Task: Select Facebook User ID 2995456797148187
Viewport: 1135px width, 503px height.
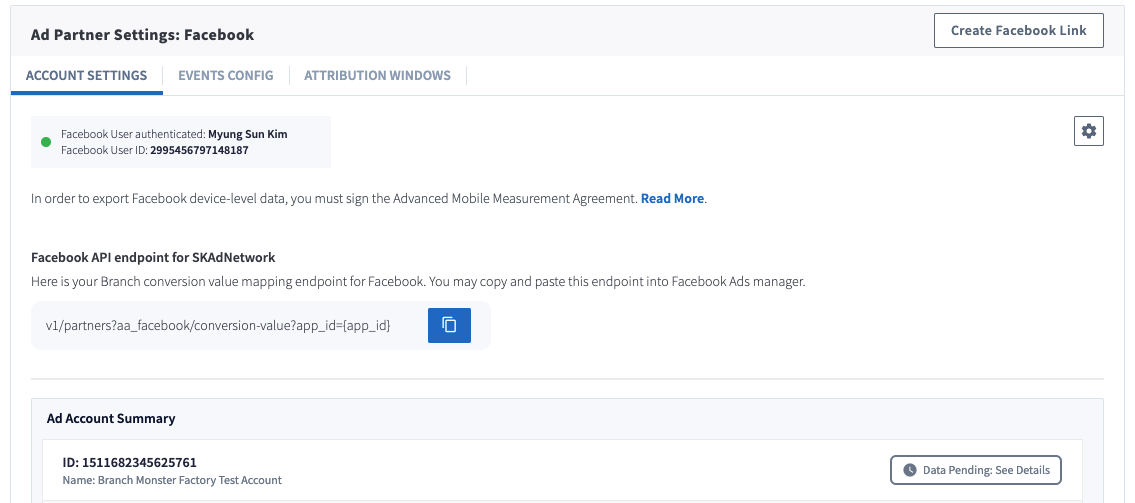Action: (199, 151)
